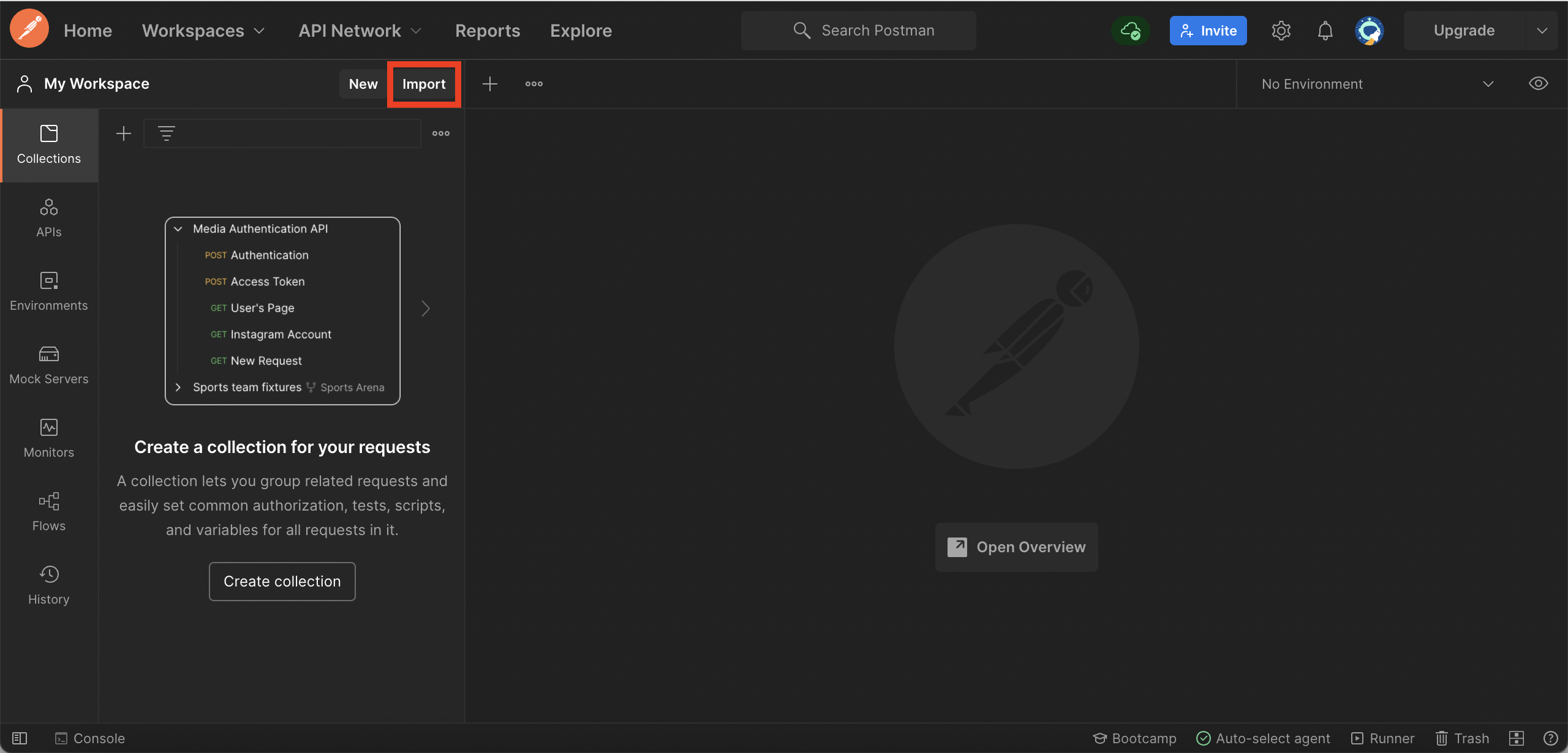The height and width of the screenshot is (753, 1568).
Task: Toggle Auto-select agent in status bar
Action: (x=1263, y=738)
